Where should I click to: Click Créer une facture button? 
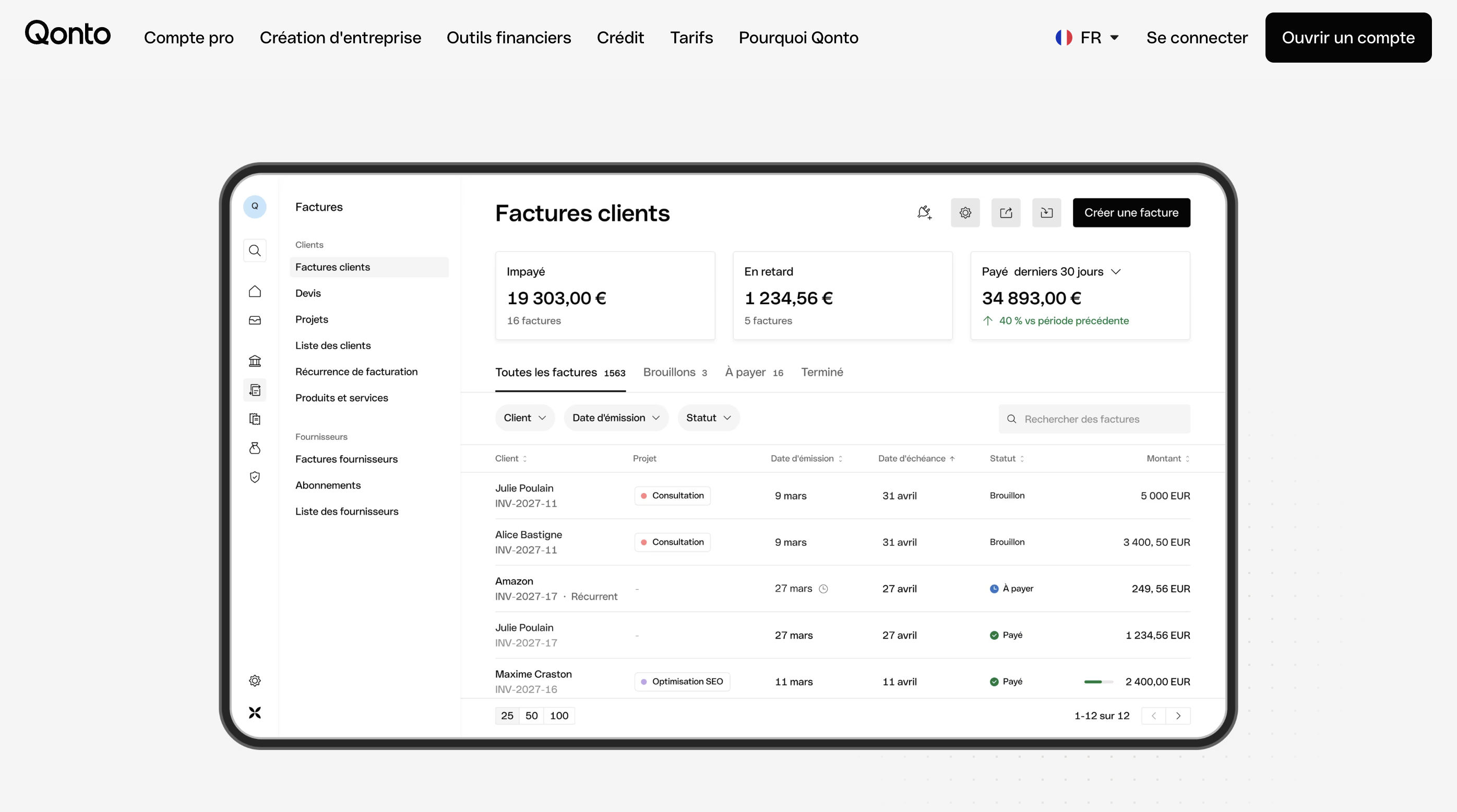click(1131, 212)
